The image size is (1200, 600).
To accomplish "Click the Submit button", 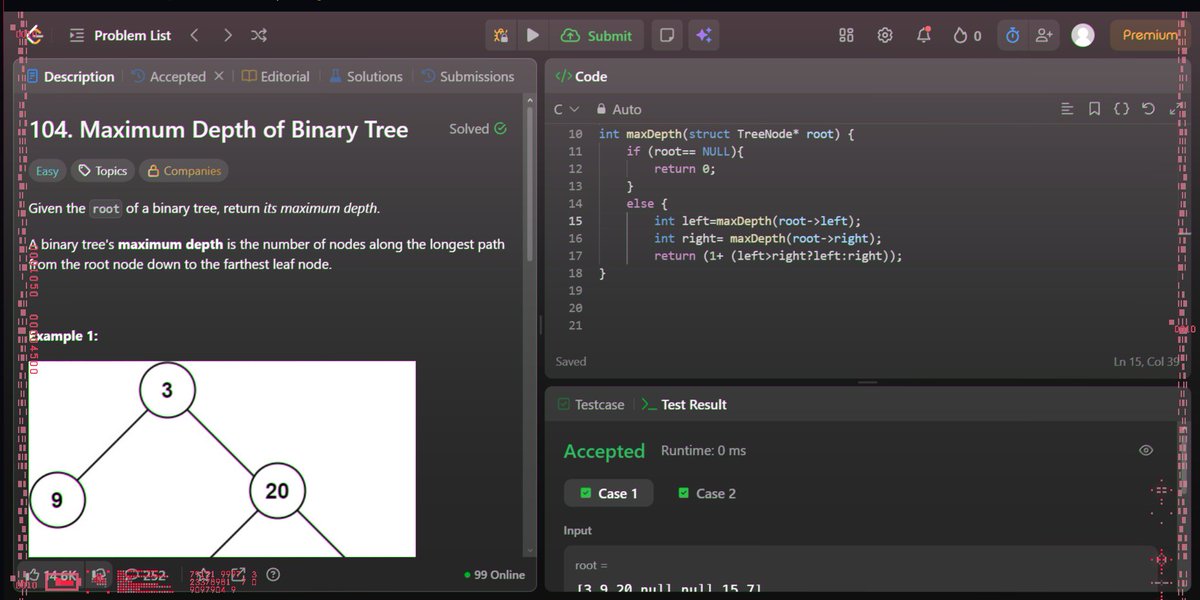I will tap(598, 35).
